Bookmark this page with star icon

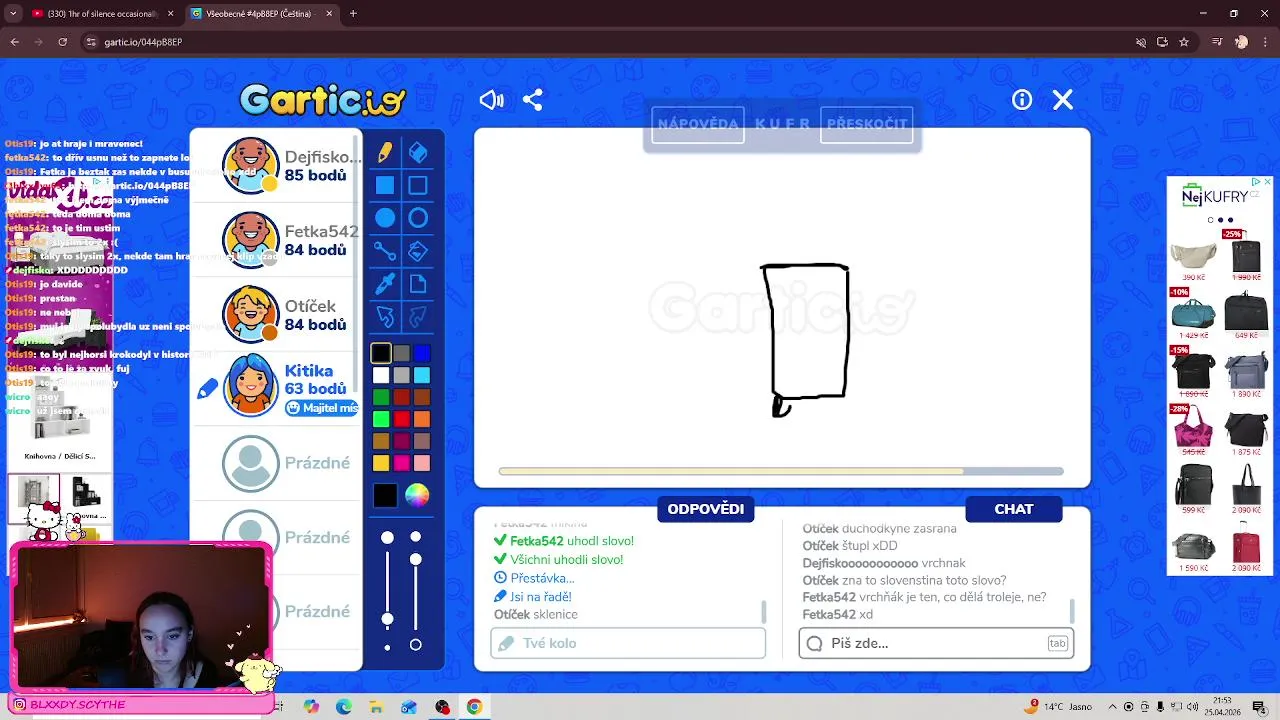click(x=1184, y=42)
